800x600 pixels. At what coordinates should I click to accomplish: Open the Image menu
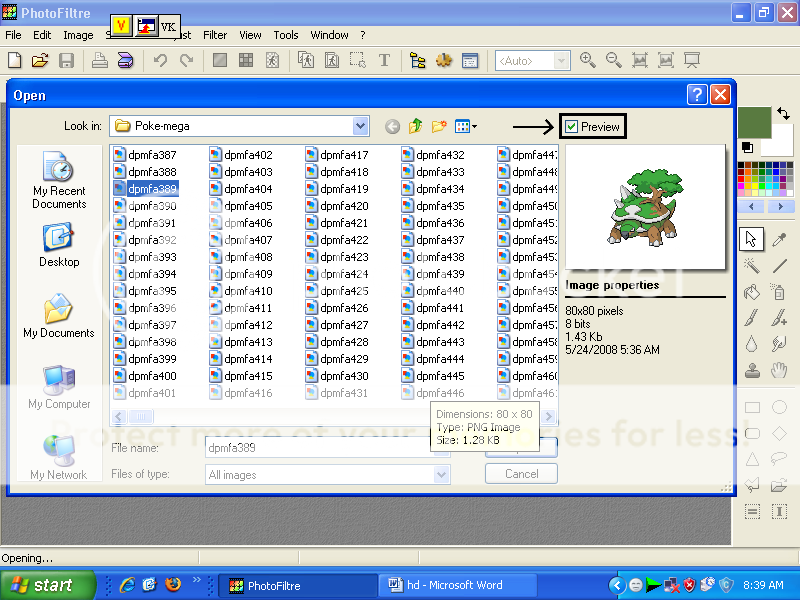pos(78,35)
